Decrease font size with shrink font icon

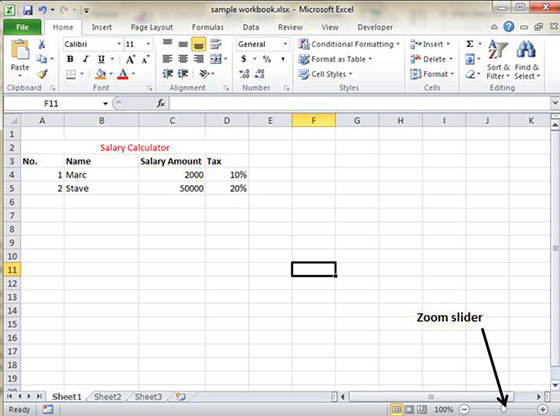click(x=145, y=59)
